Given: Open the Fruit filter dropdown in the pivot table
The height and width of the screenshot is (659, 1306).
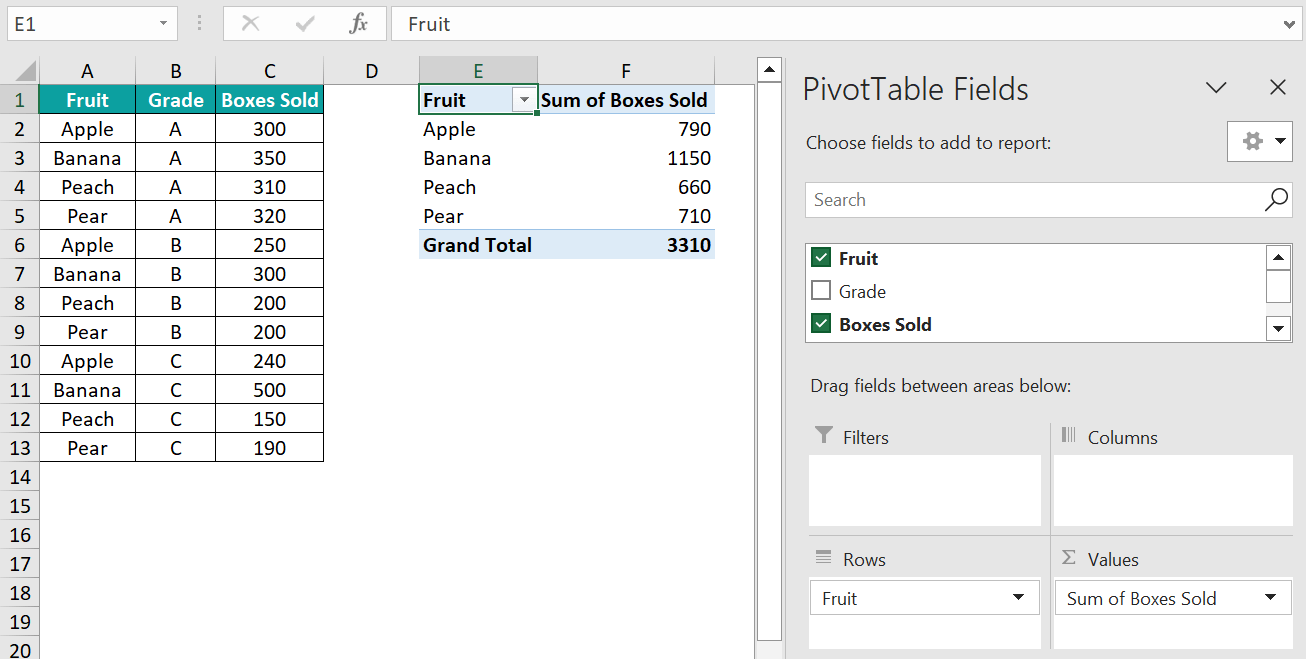Looking at the screenshot, I should click(x=524, y=100).
